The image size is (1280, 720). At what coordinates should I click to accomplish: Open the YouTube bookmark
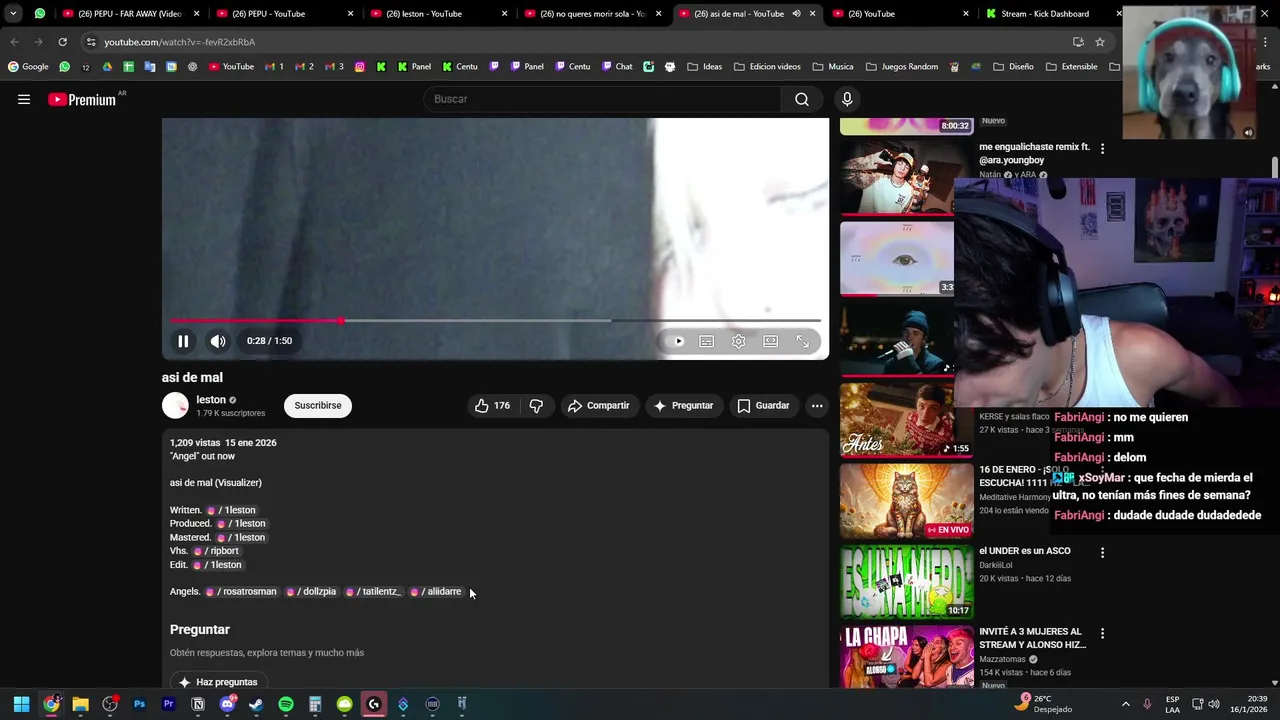(231, 67)
